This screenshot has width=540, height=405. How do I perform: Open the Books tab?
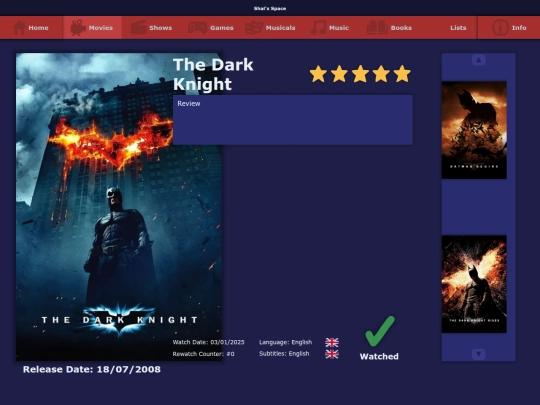pos(389,28)
